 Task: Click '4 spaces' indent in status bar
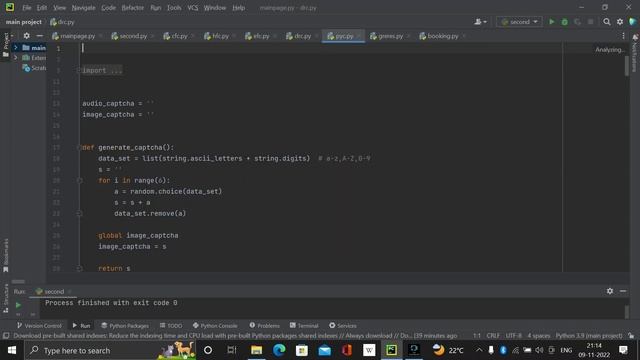539,336
